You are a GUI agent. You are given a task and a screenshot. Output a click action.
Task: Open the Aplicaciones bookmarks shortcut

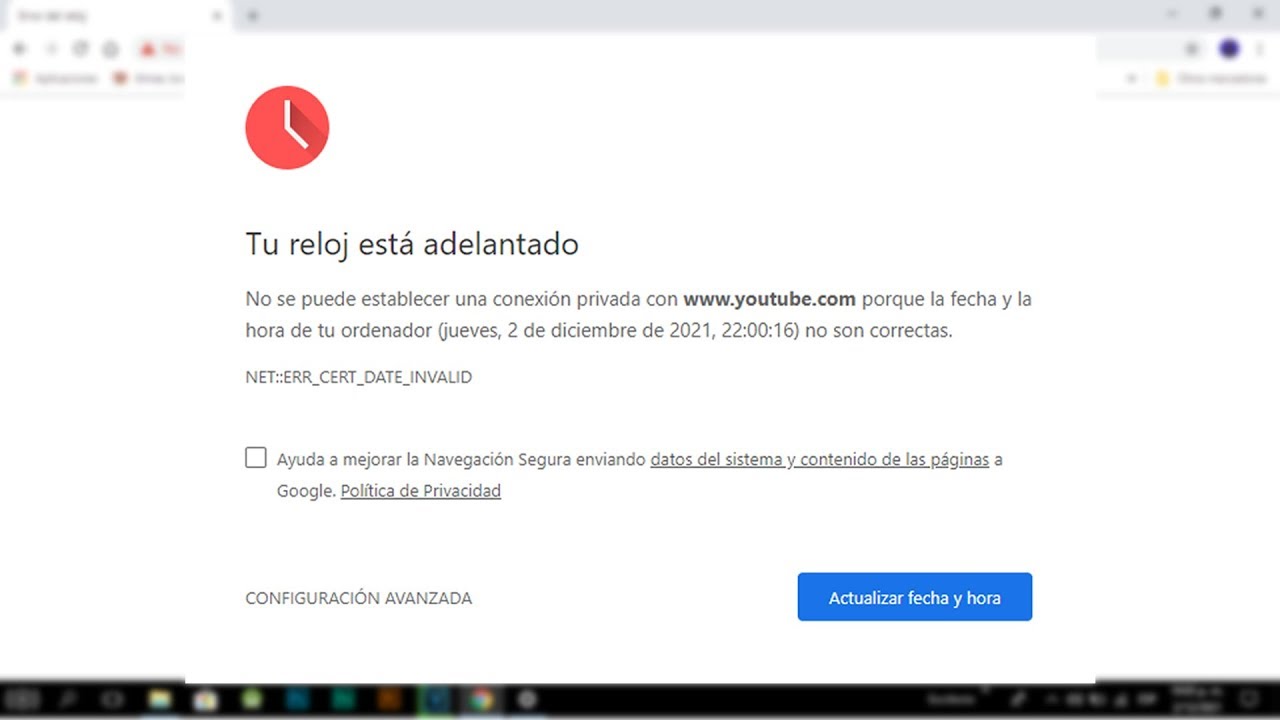pyautogui.click(x=55, y=78)
